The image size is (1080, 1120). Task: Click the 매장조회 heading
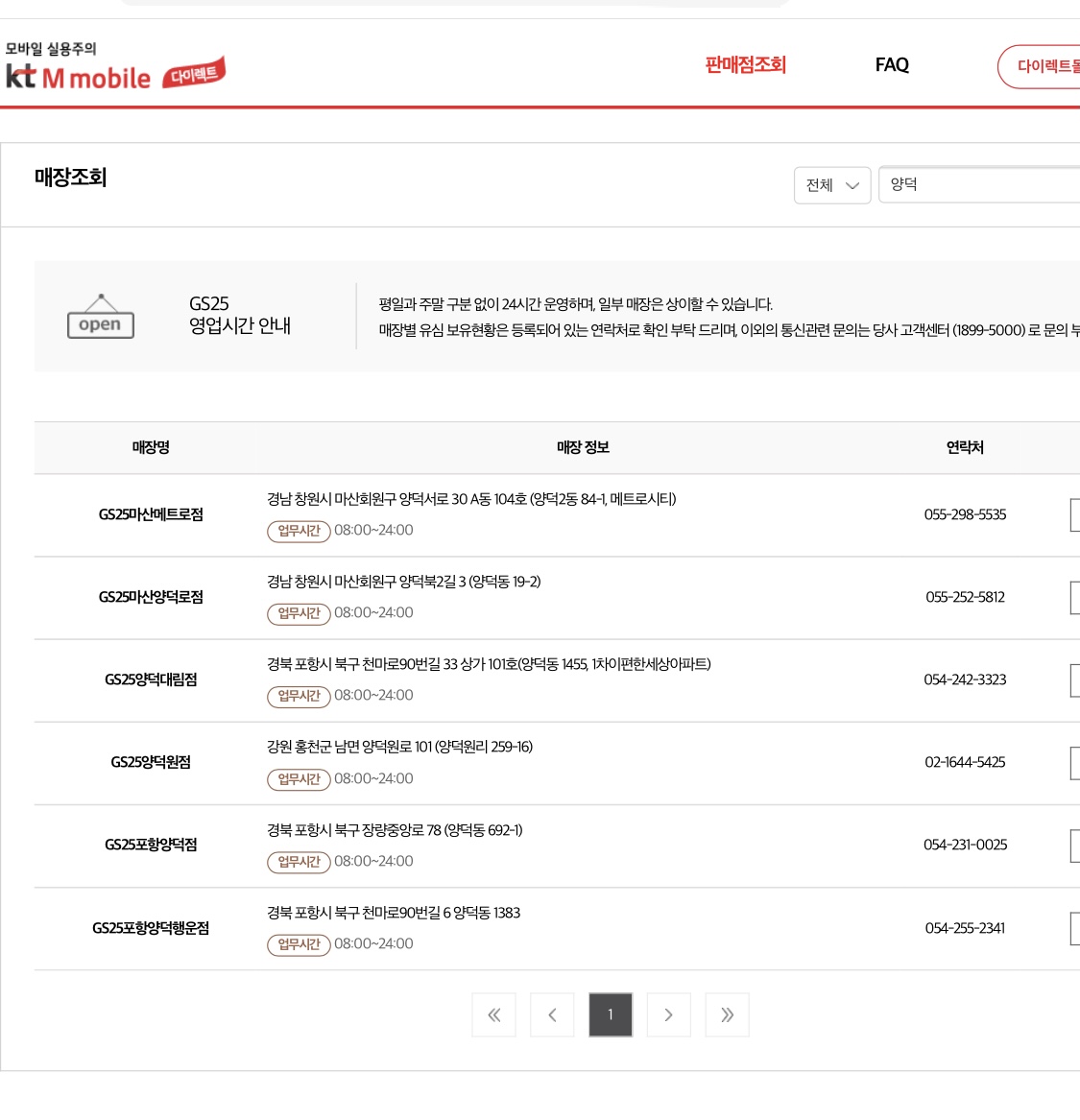tap(71, 178)
